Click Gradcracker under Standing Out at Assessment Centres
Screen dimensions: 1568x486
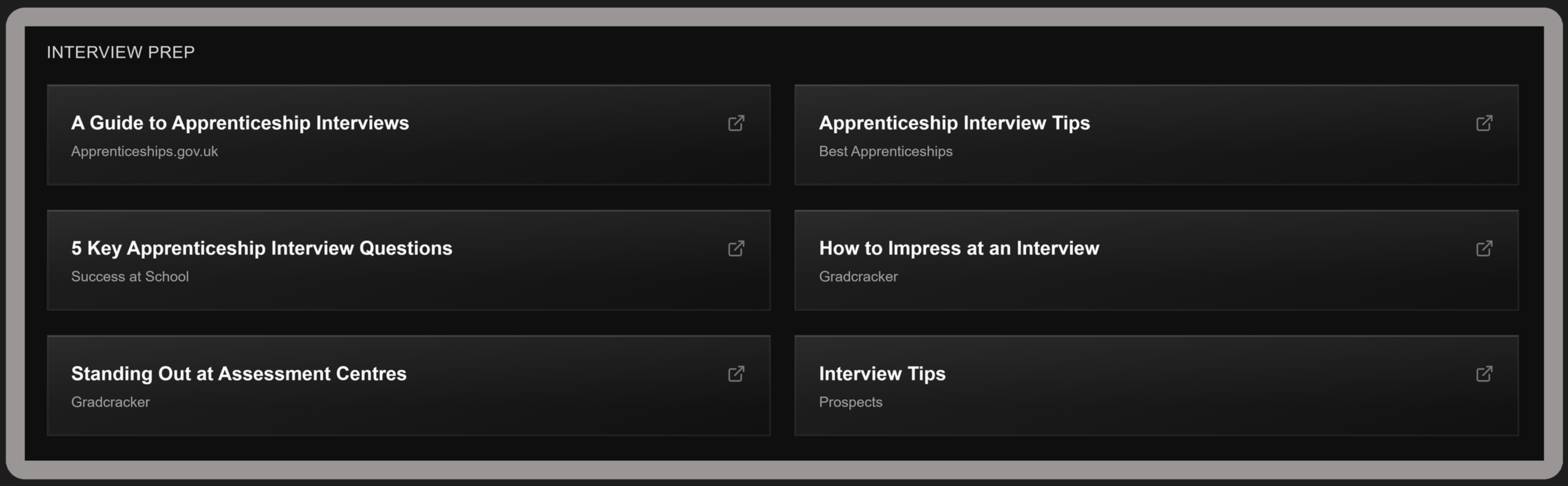click(110, 402)
